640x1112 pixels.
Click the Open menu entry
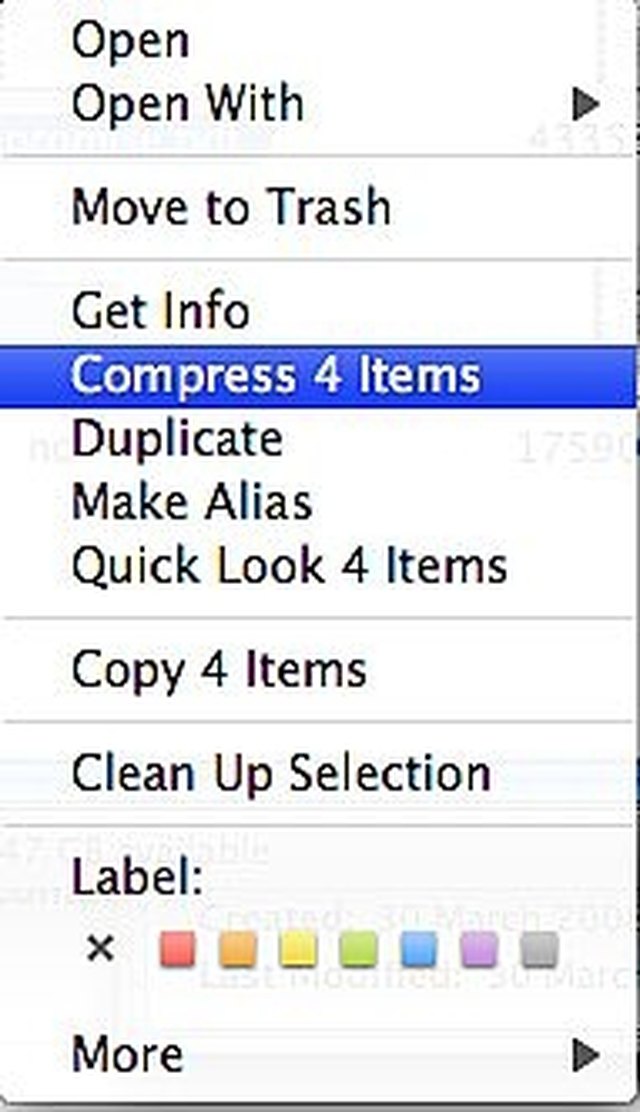318,40
